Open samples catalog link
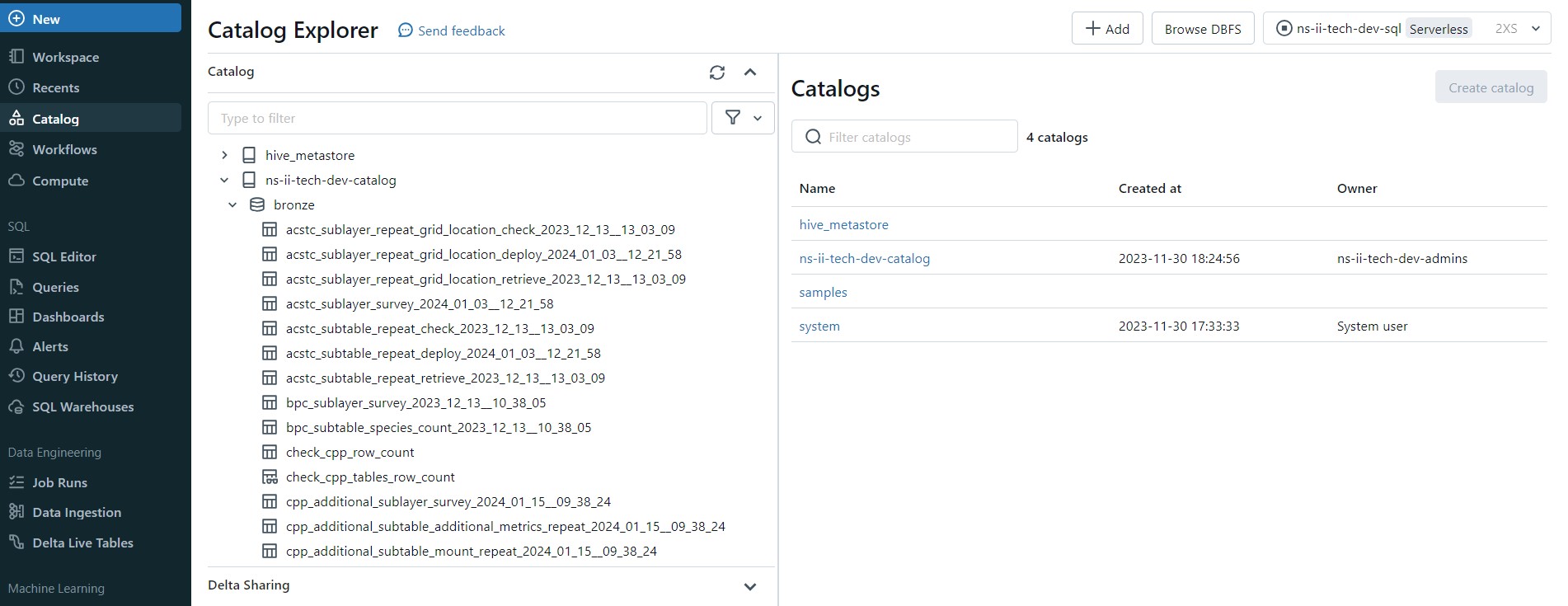The image size is (1568, 606). point(823,292)
